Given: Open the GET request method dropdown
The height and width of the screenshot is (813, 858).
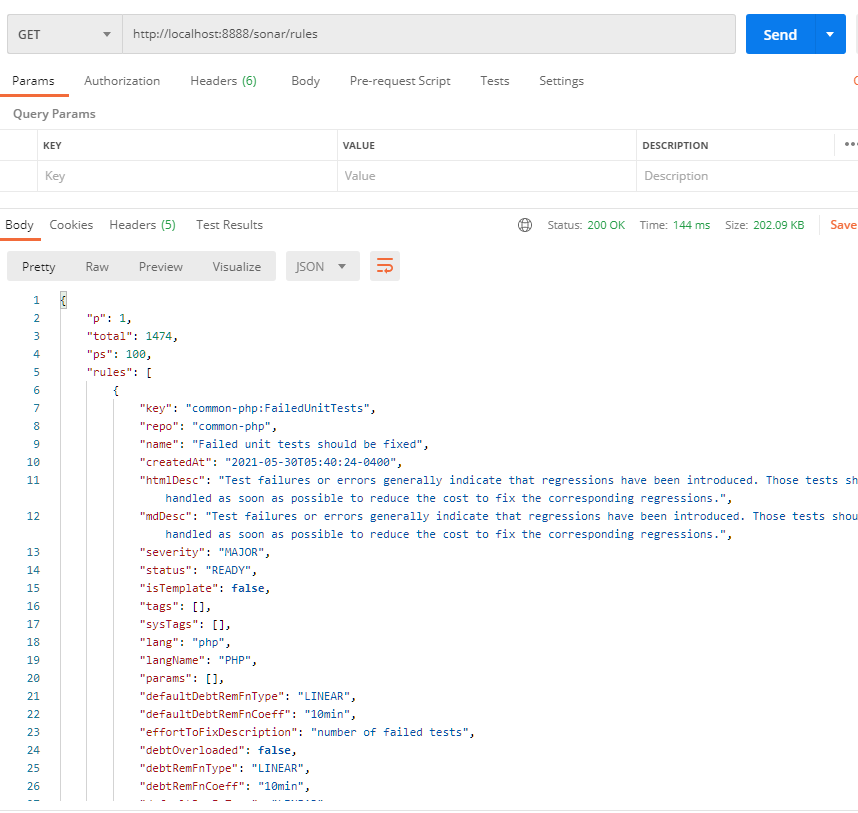Looking at the screenshot, I should 63,33.
